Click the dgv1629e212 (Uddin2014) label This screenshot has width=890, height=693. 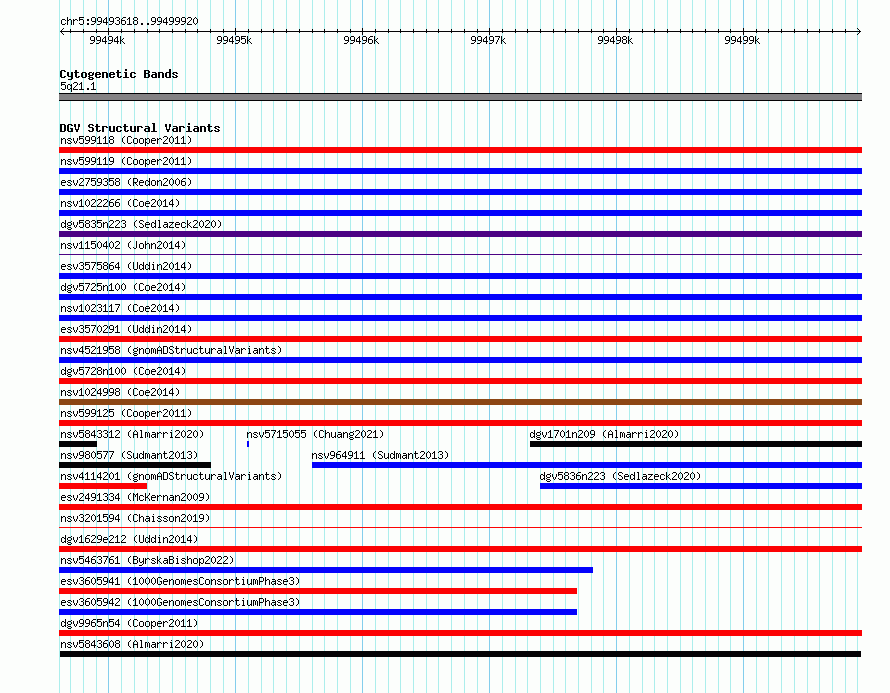(129, 539)
